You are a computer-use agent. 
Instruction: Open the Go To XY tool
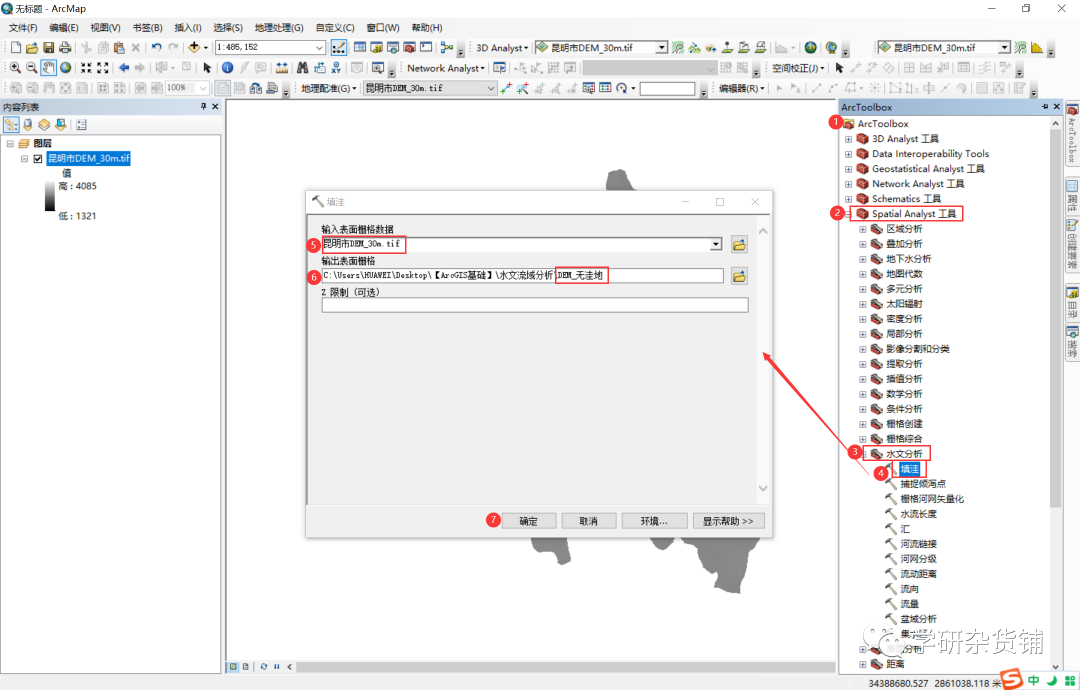coord(336,67)
